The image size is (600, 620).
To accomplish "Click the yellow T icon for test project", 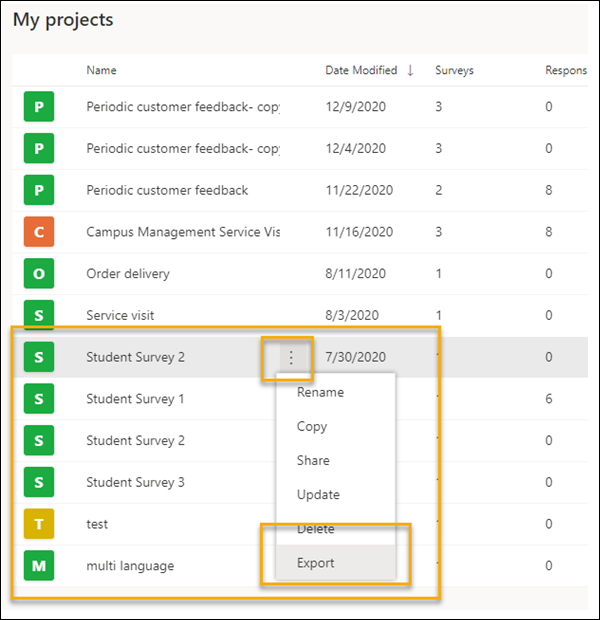I will coord(39,524).
